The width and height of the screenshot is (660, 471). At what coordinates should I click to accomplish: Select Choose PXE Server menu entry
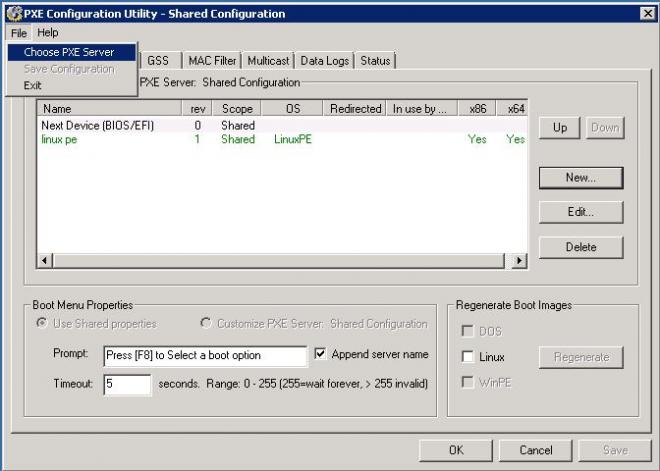(x=72, y=52)
